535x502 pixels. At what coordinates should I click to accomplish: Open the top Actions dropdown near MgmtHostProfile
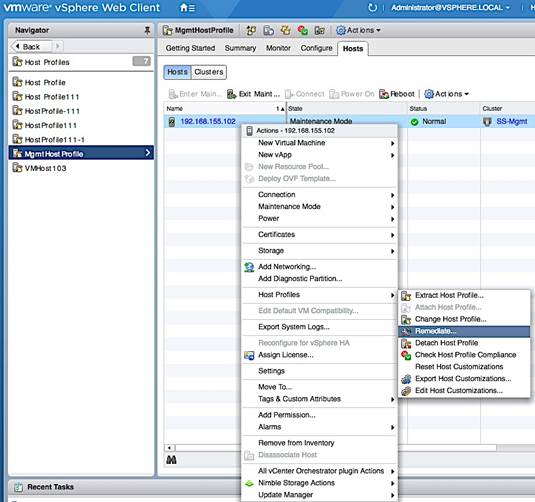[358, 30]
